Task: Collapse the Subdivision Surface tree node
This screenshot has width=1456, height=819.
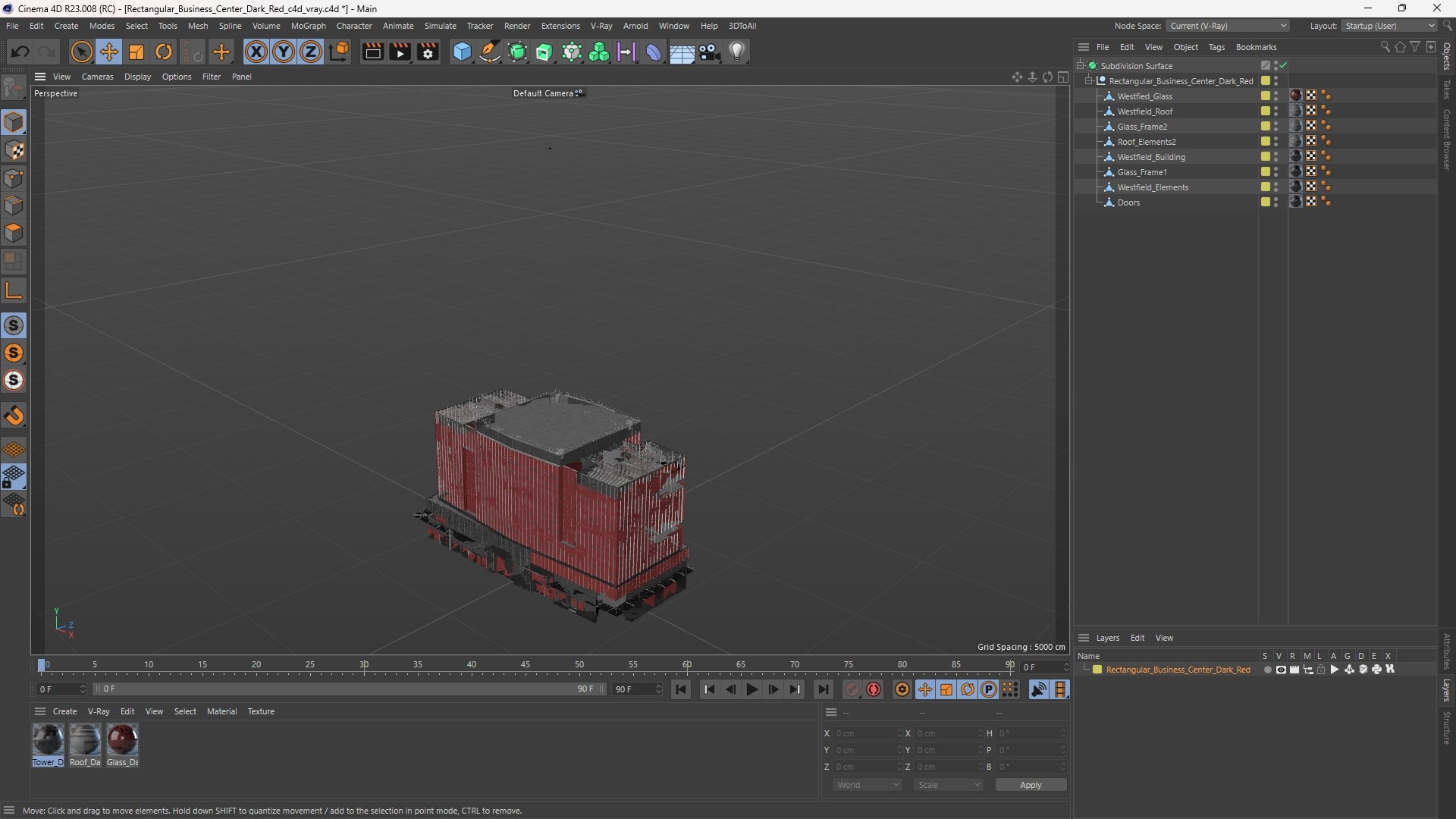Action: click(1081, 66)
